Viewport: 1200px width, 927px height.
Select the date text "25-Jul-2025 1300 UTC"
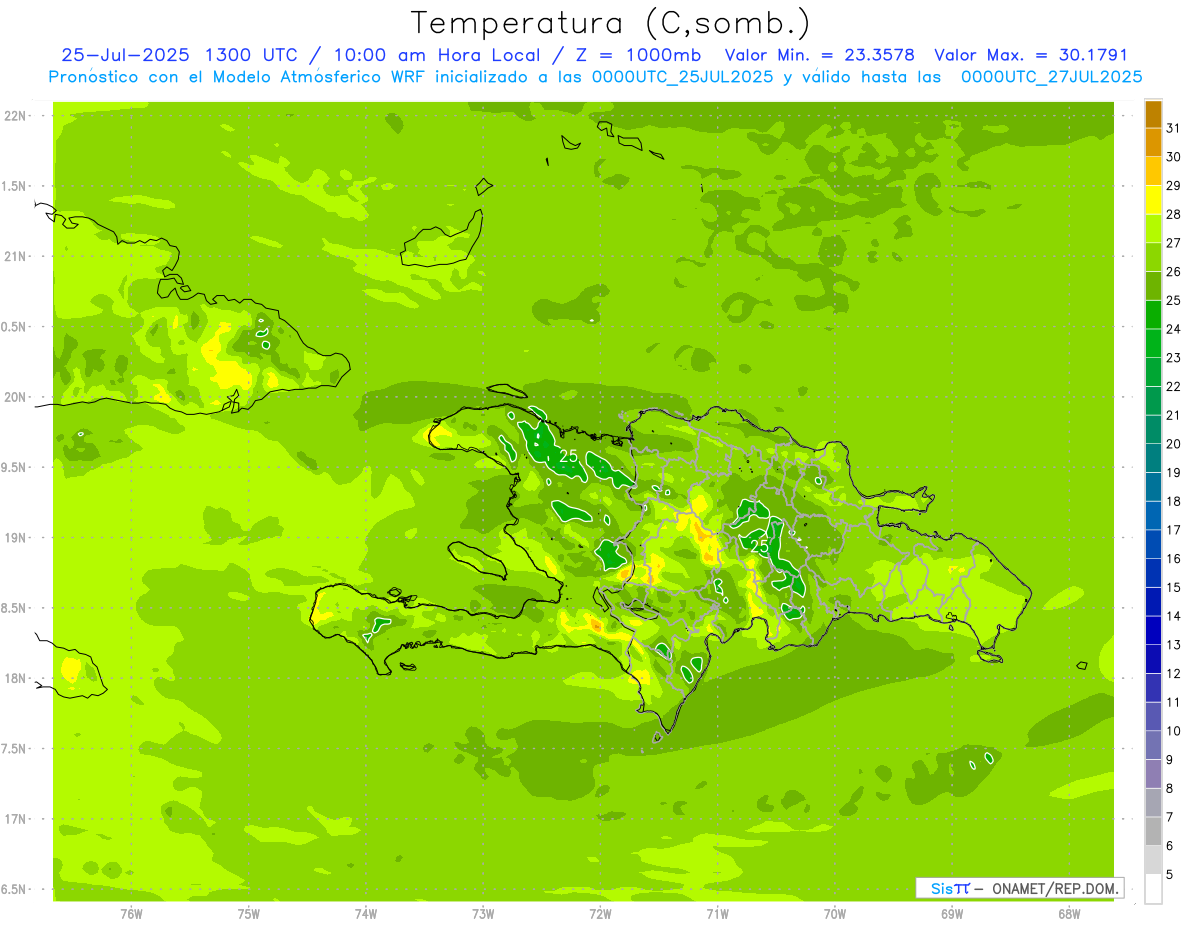tap(179, 55)
